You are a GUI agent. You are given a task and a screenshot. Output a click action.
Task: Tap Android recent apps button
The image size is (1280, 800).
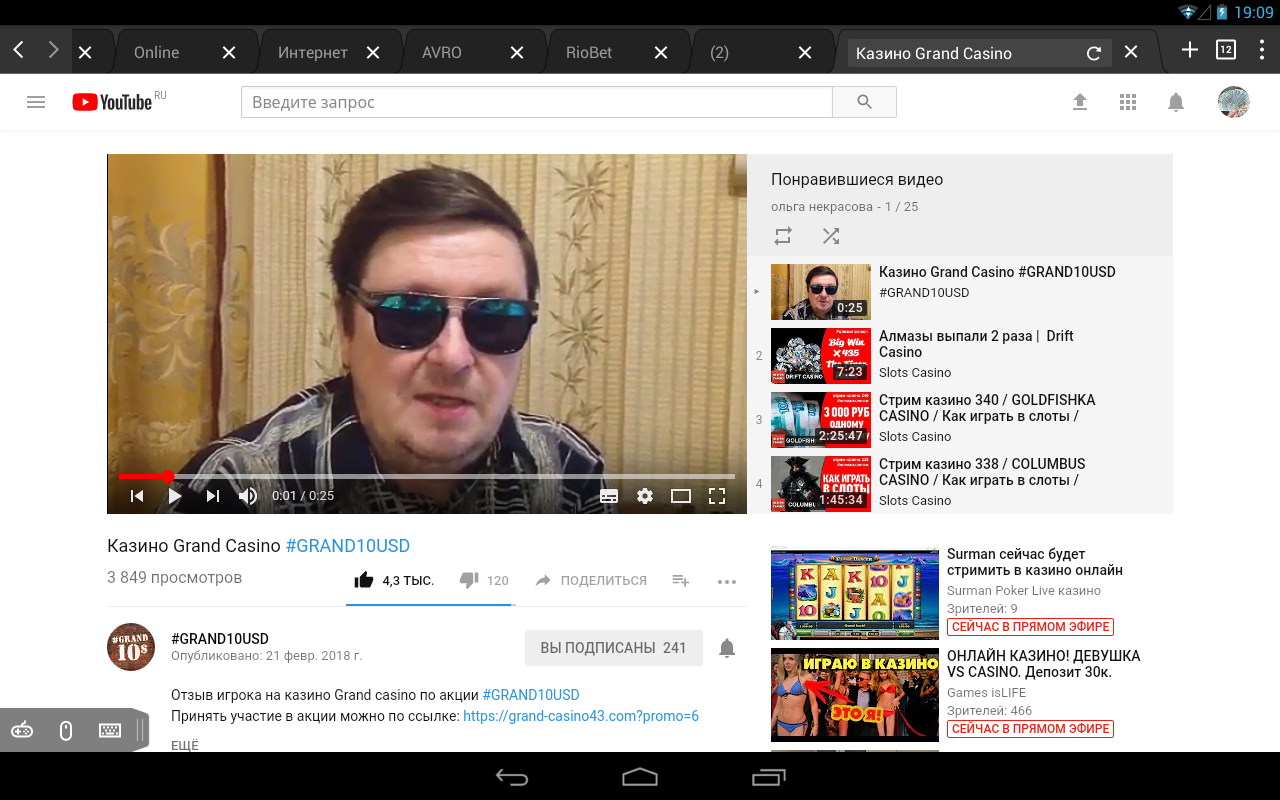click(x=768, y=777)
